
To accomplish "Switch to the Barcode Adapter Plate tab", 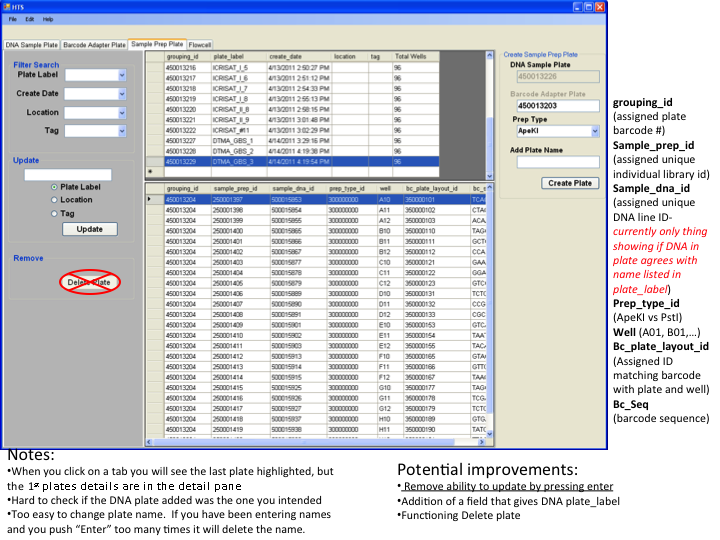I will 94,45.
